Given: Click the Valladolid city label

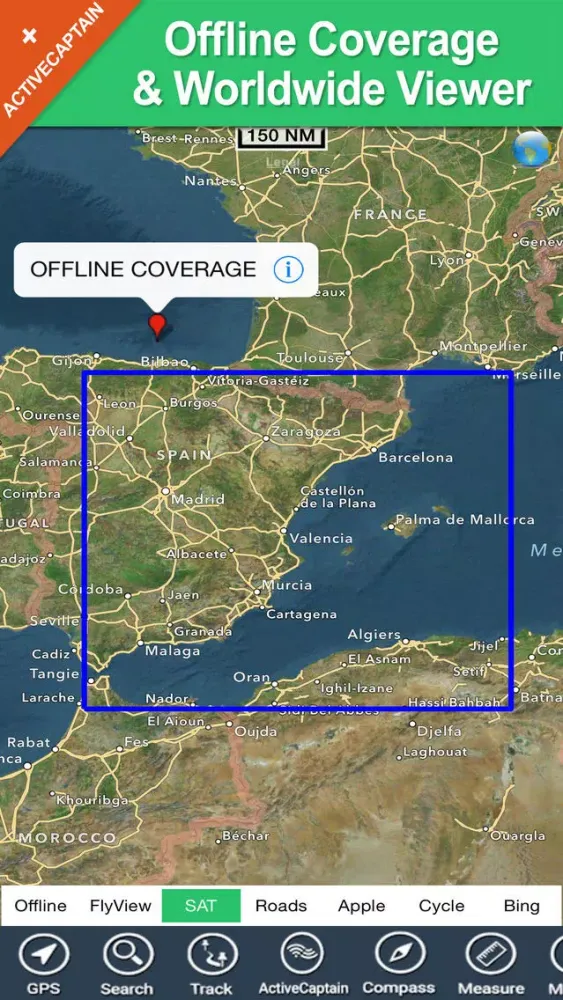Looking at the screenshot, I should [87, 431].
